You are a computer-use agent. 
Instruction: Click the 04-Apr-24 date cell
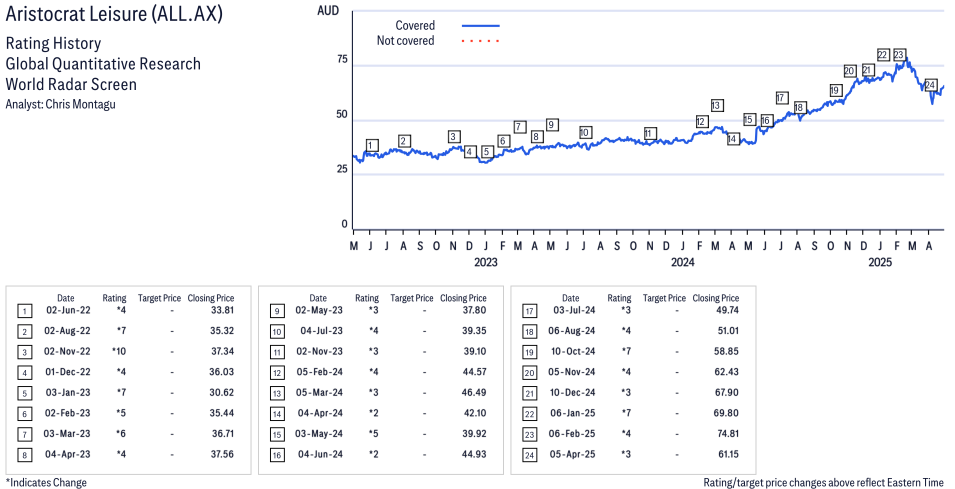pyautogui.click(x=320, y=413)
